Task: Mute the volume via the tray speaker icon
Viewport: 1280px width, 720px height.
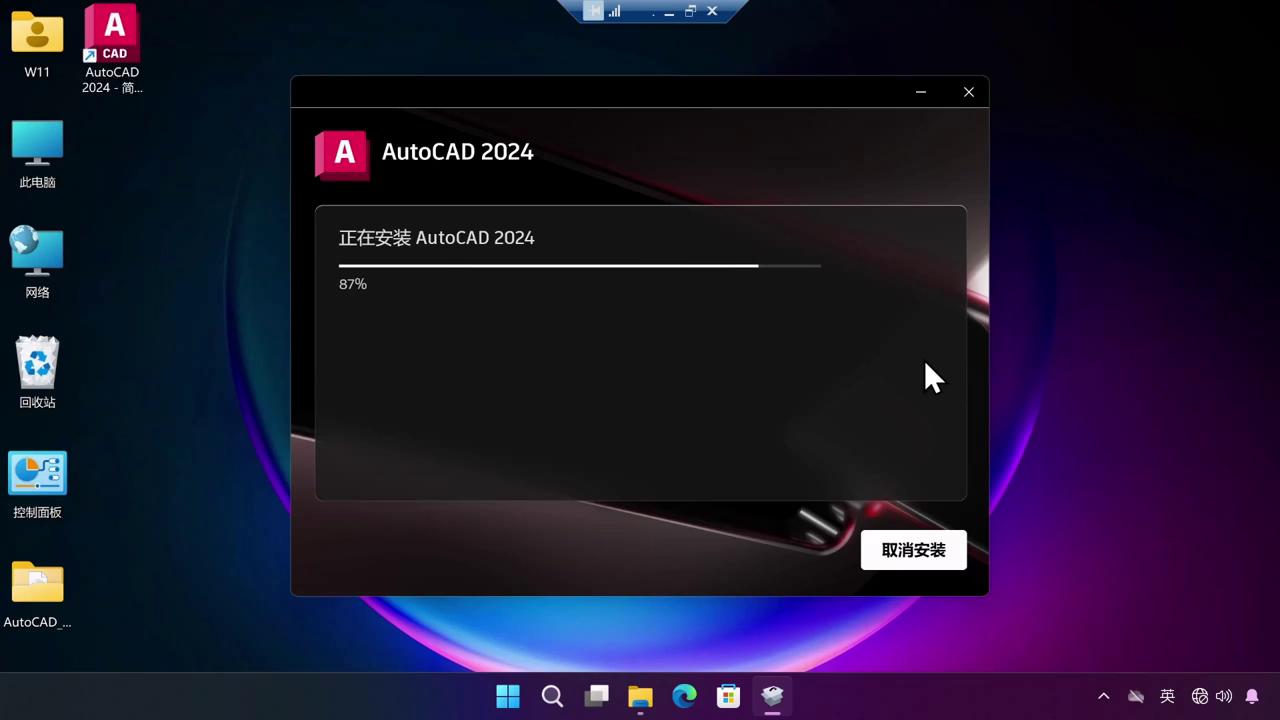Action: (x=1223, y=695)
